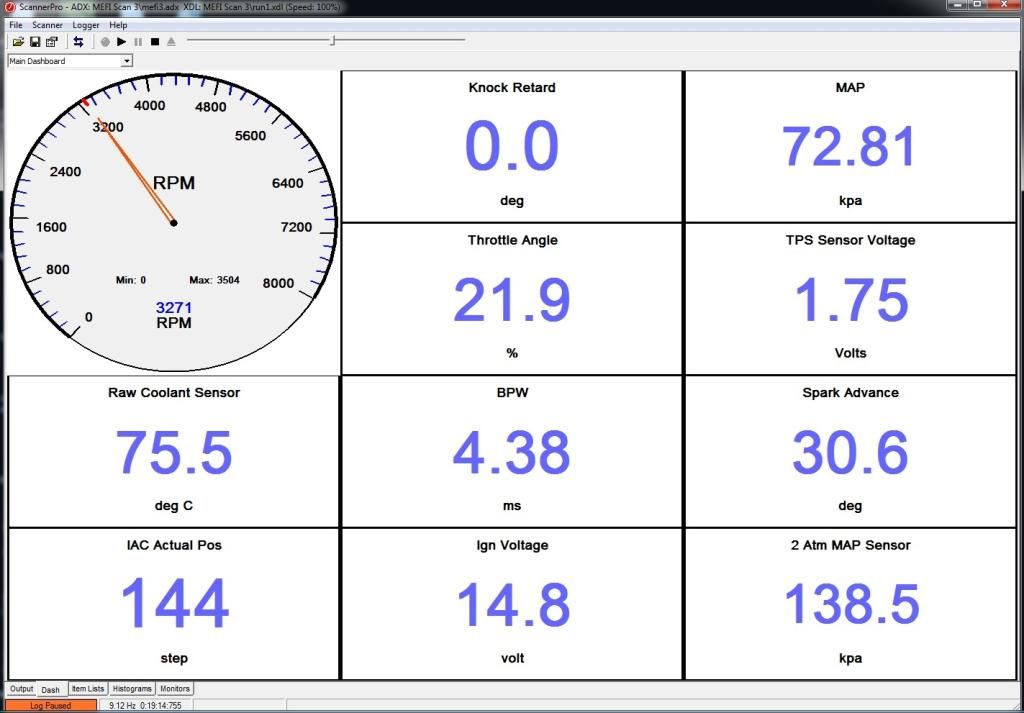Pause the log playback
The image size is (1024, 713).
138,42
